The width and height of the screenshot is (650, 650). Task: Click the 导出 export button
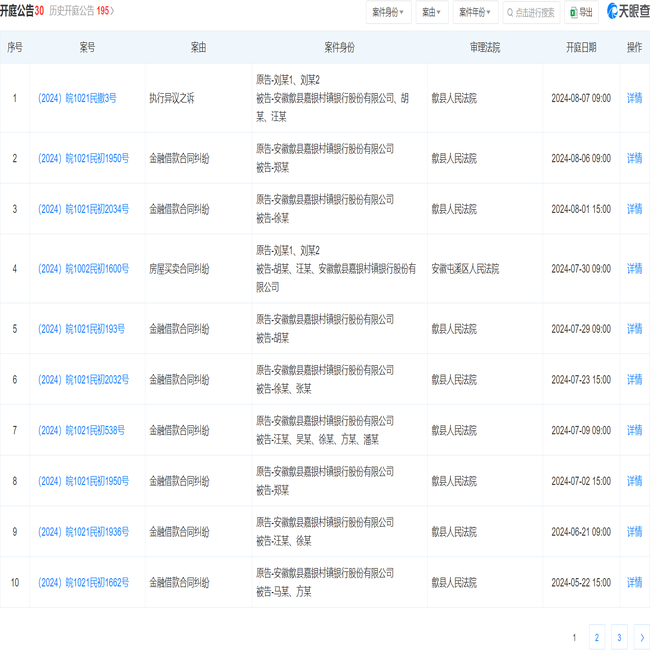click(x=581, y=12)
